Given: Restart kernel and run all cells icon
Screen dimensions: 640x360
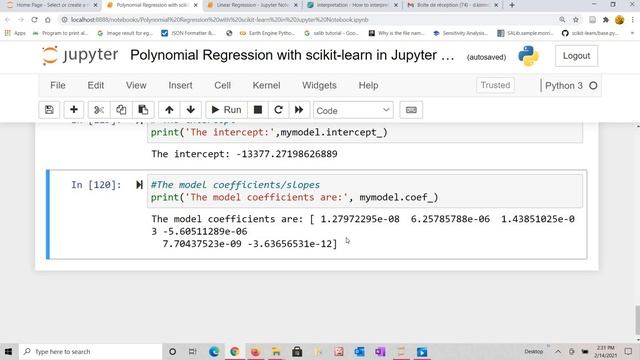Looking at the screenshot, I should tap(299, 110).
